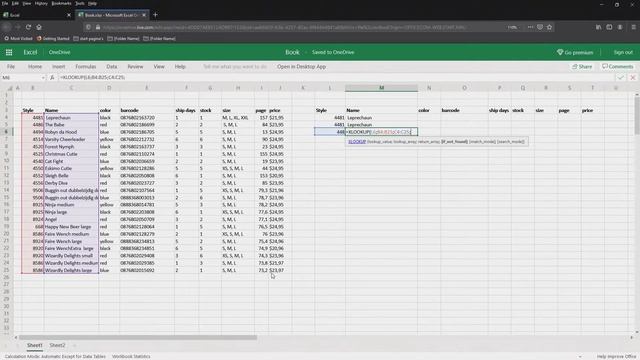Click the Tell me what you want to do box
The height and width of the screenshot is (360, 640).
[x=235, y=67]
